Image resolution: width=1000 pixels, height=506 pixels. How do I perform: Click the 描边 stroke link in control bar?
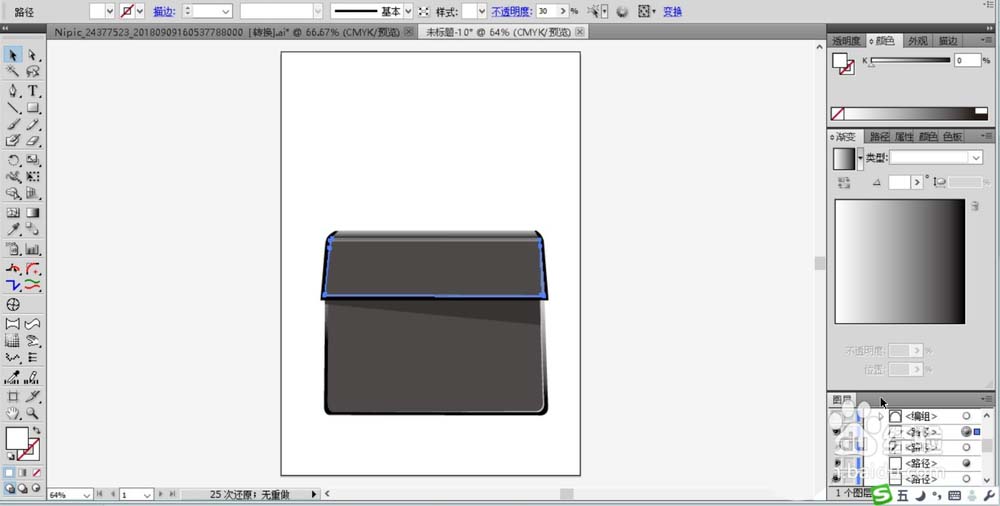(x=164, y=11)
